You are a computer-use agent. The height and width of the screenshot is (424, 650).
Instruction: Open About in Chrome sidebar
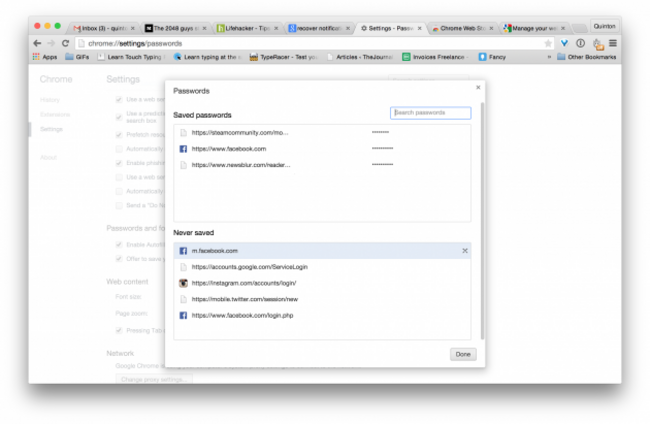click(49, 157)
